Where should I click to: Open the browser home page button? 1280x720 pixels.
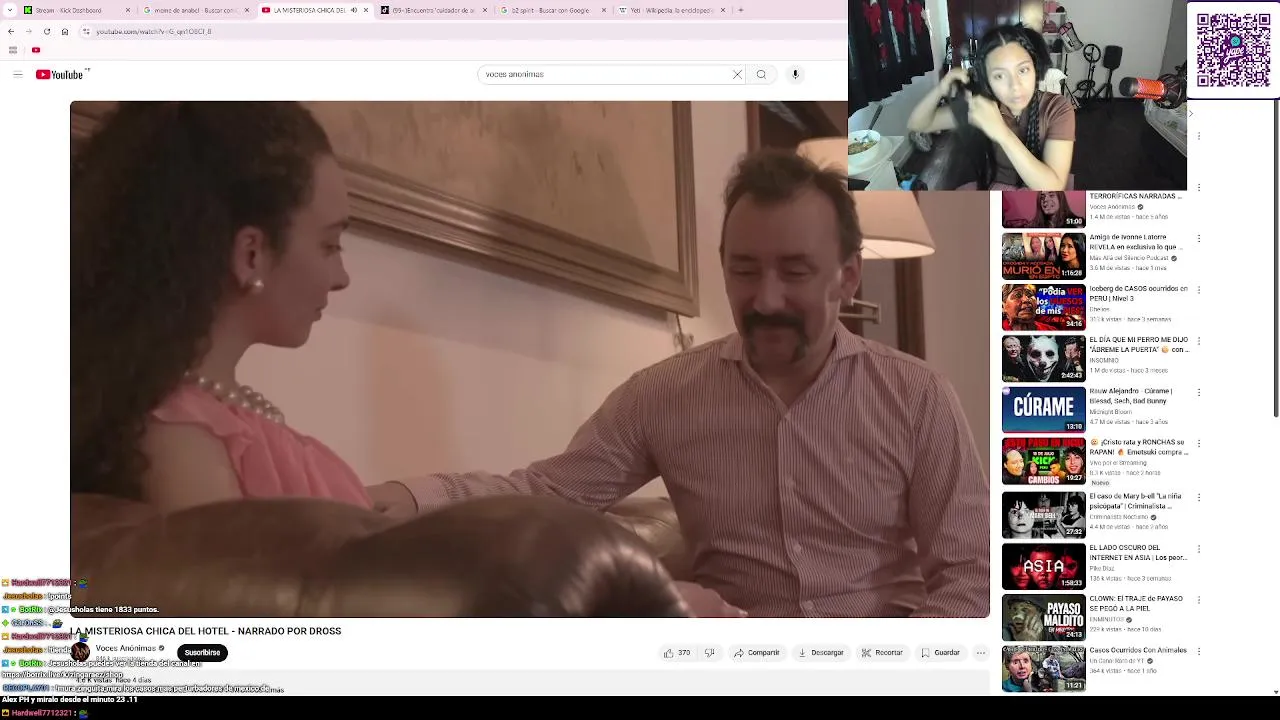click(x=64, y=31)
